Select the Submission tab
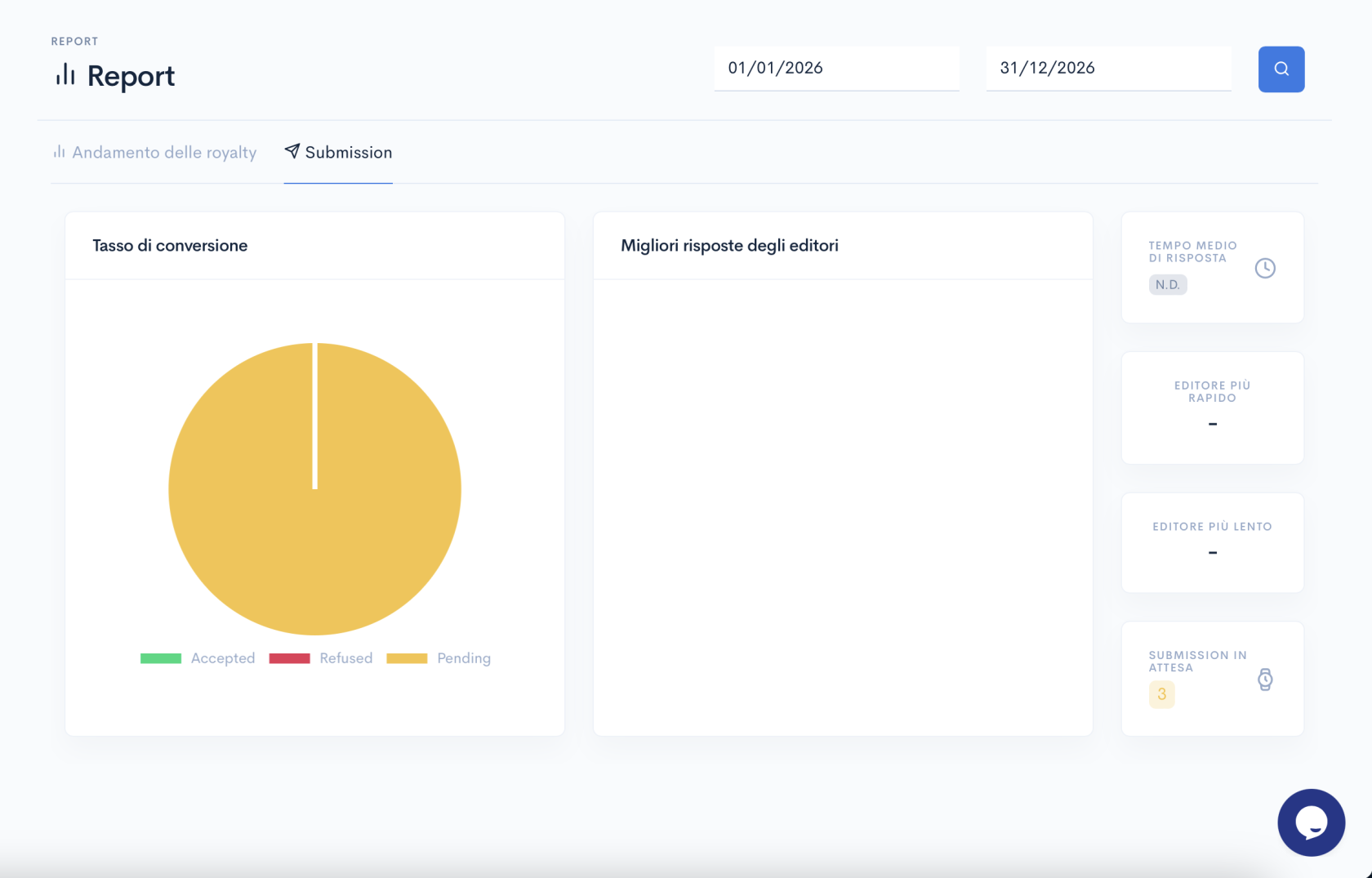The width and height of the screenshot is (1372, 878). 338,153
